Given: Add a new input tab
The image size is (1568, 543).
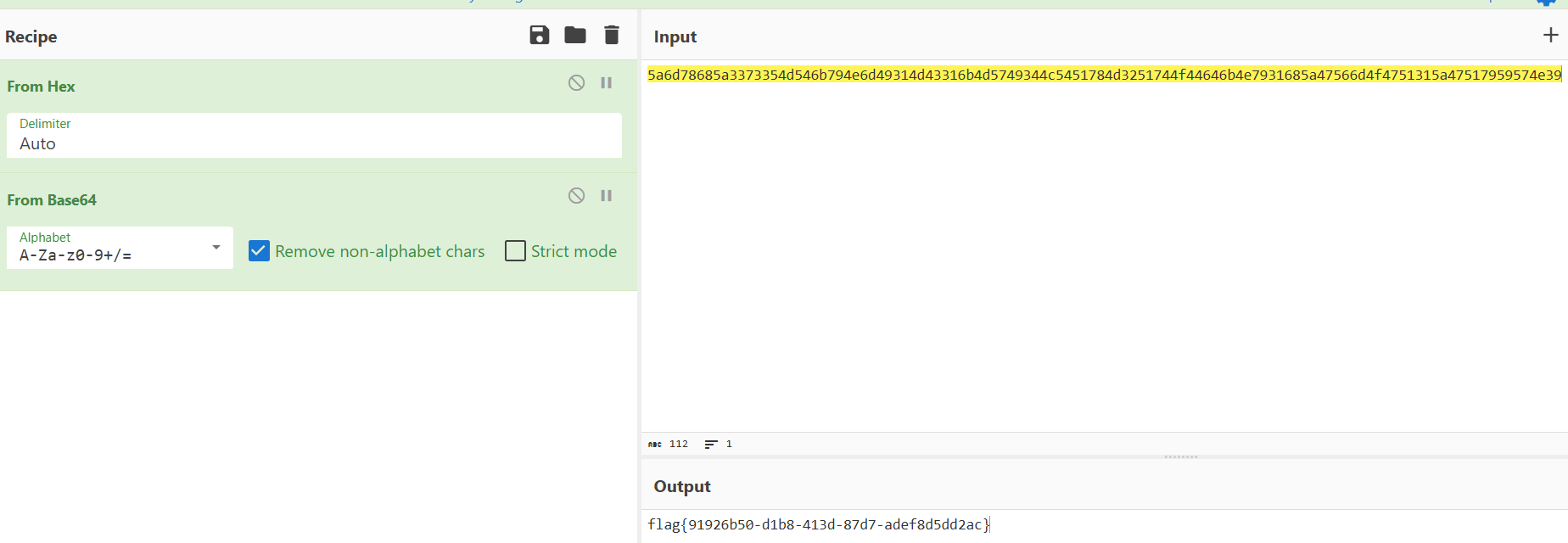Looking at the screenshot, I should point(1550,35).
